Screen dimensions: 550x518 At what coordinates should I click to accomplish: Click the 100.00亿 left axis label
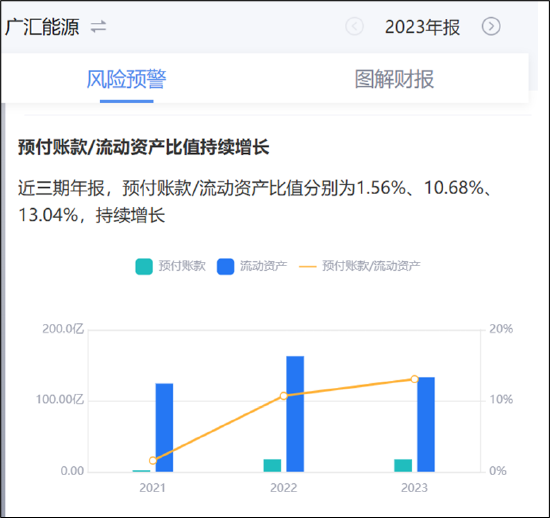pyautogui.click(x=60, y=399)
